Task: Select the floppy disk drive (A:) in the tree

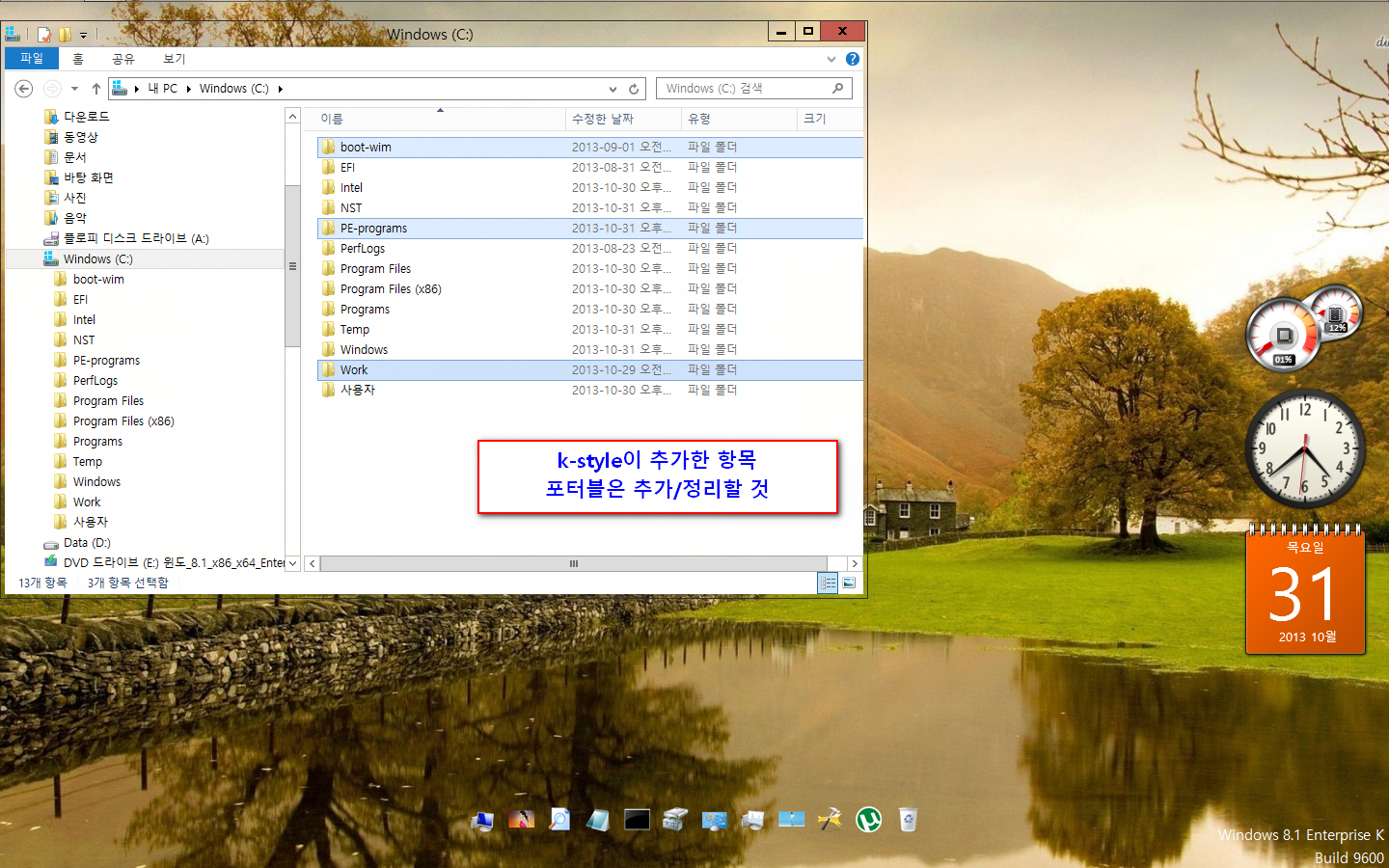Action: click(x=126, y=238)
